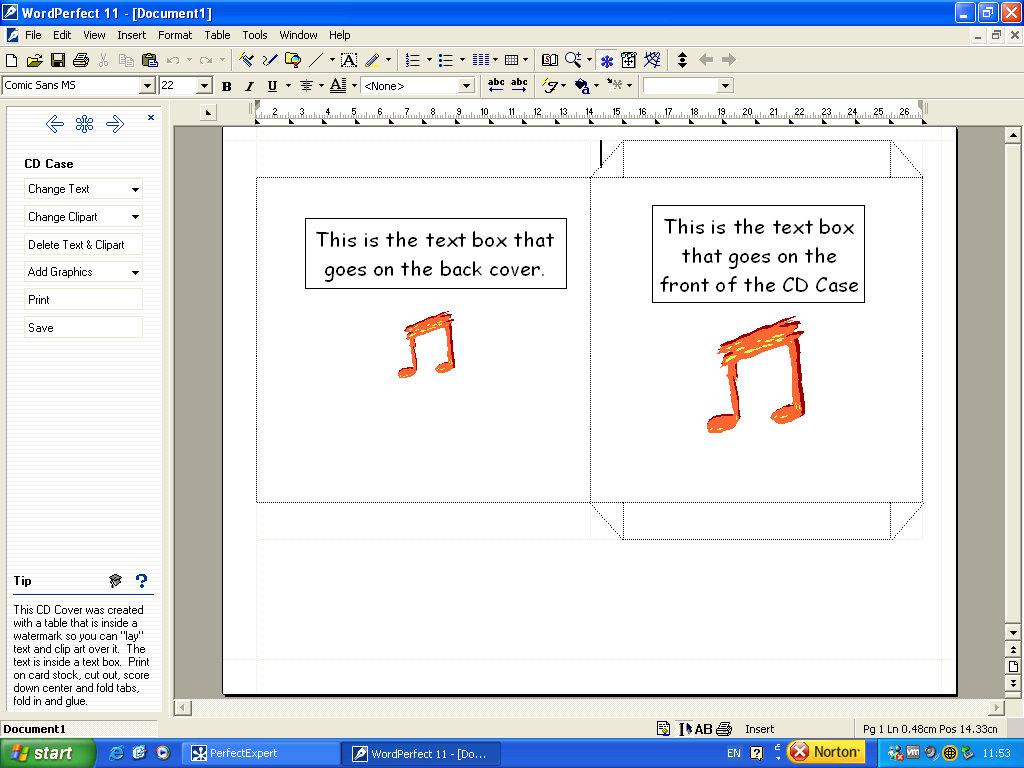The image size is (1024, 768).
Task: Toggle italic formatting
Action: pyautogui.click(x=249, y=86)
